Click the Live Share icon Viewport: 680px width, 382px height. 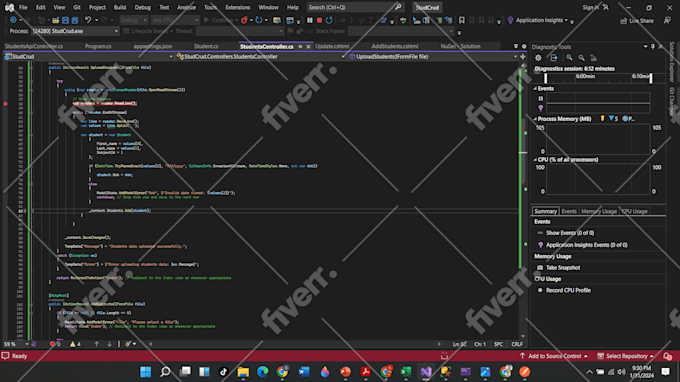[624, 21]
